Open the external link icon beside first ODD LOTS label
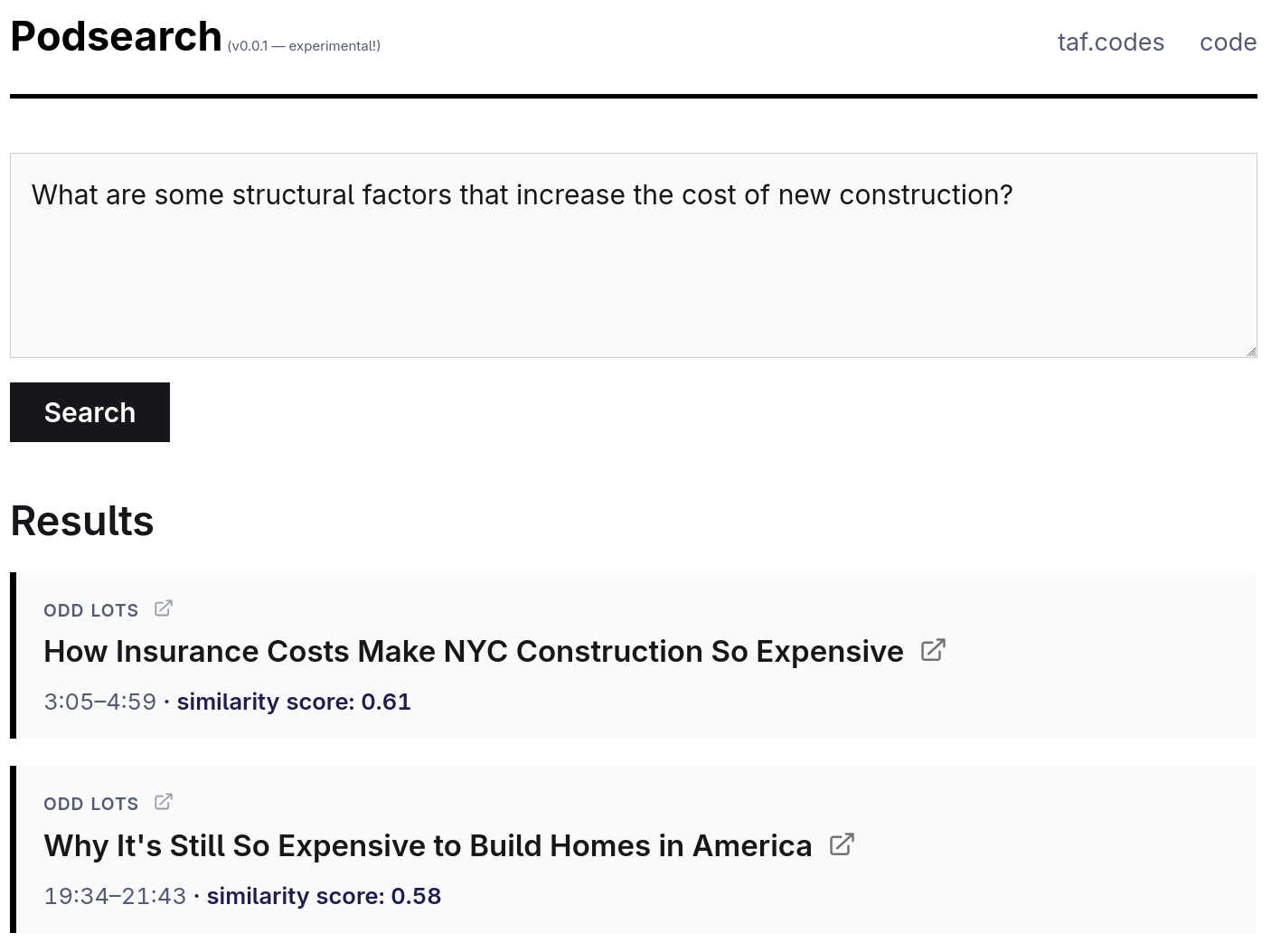The image size is (1271, 952). click(164, 608)
